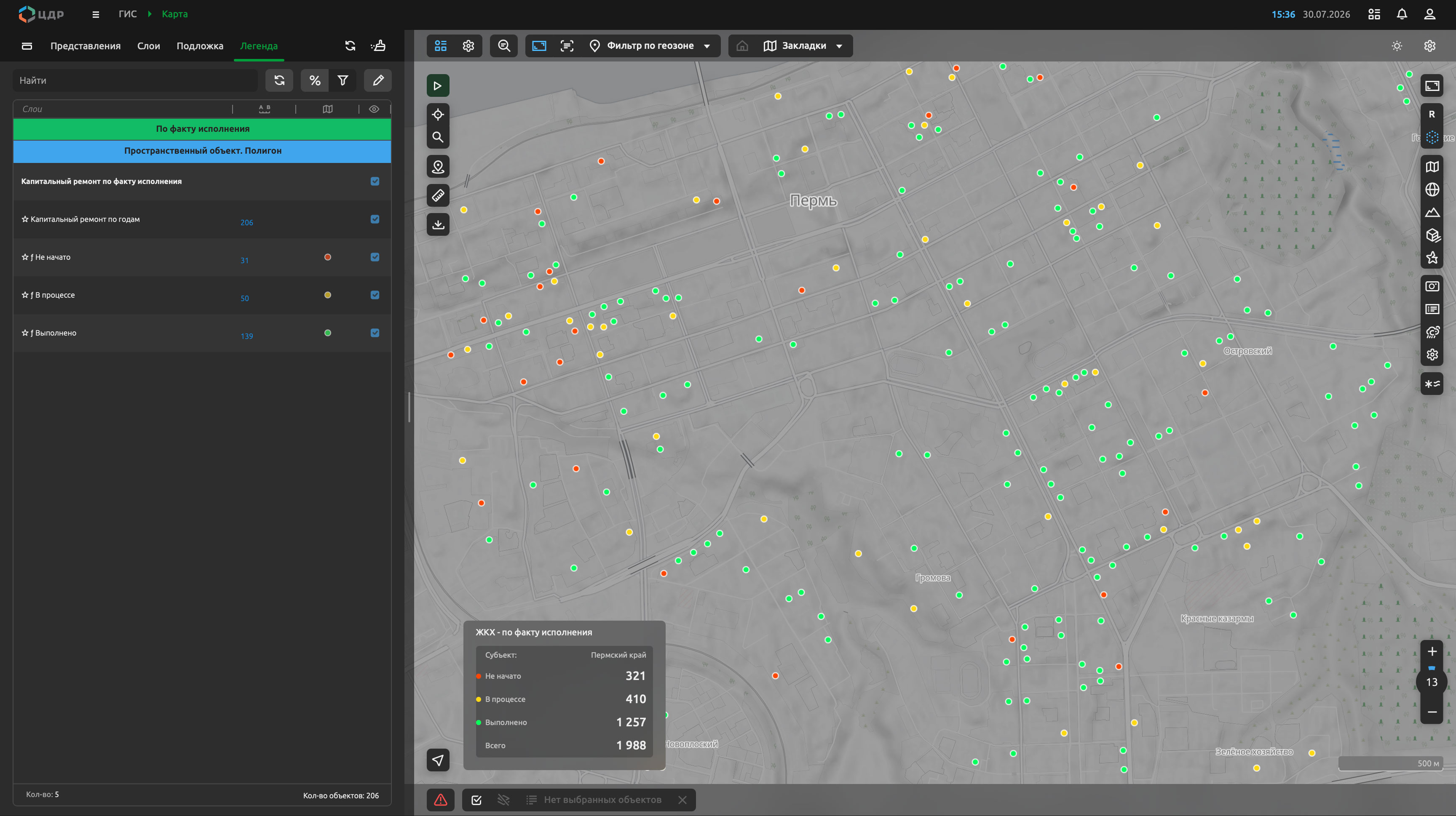Open the notifications bell icon
This screenshot has width=1456, height=816.
point(1402,14)
